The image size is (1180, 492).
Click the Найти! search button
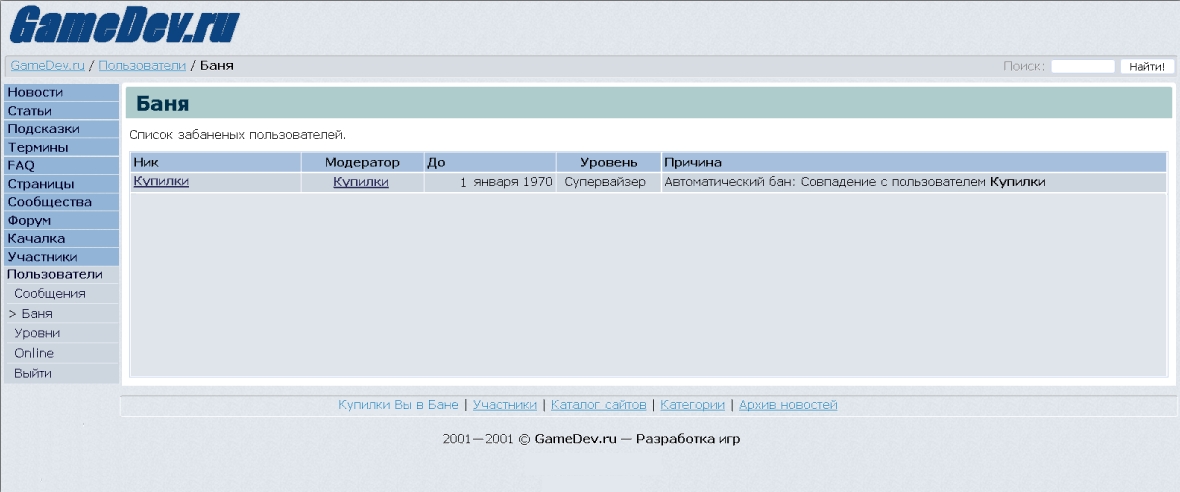point(1147,66)
